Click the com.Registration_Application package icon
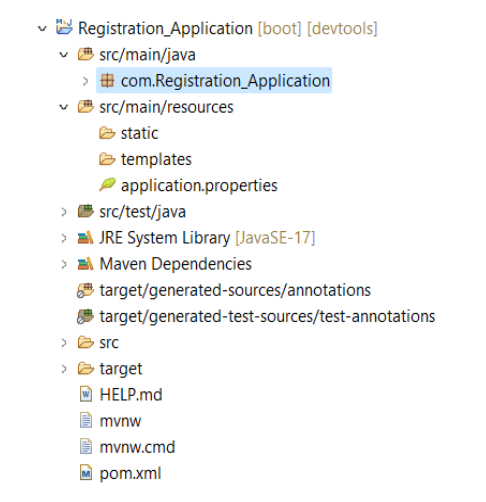This screenshot has height=502, width=486. (x=107, y=81)
